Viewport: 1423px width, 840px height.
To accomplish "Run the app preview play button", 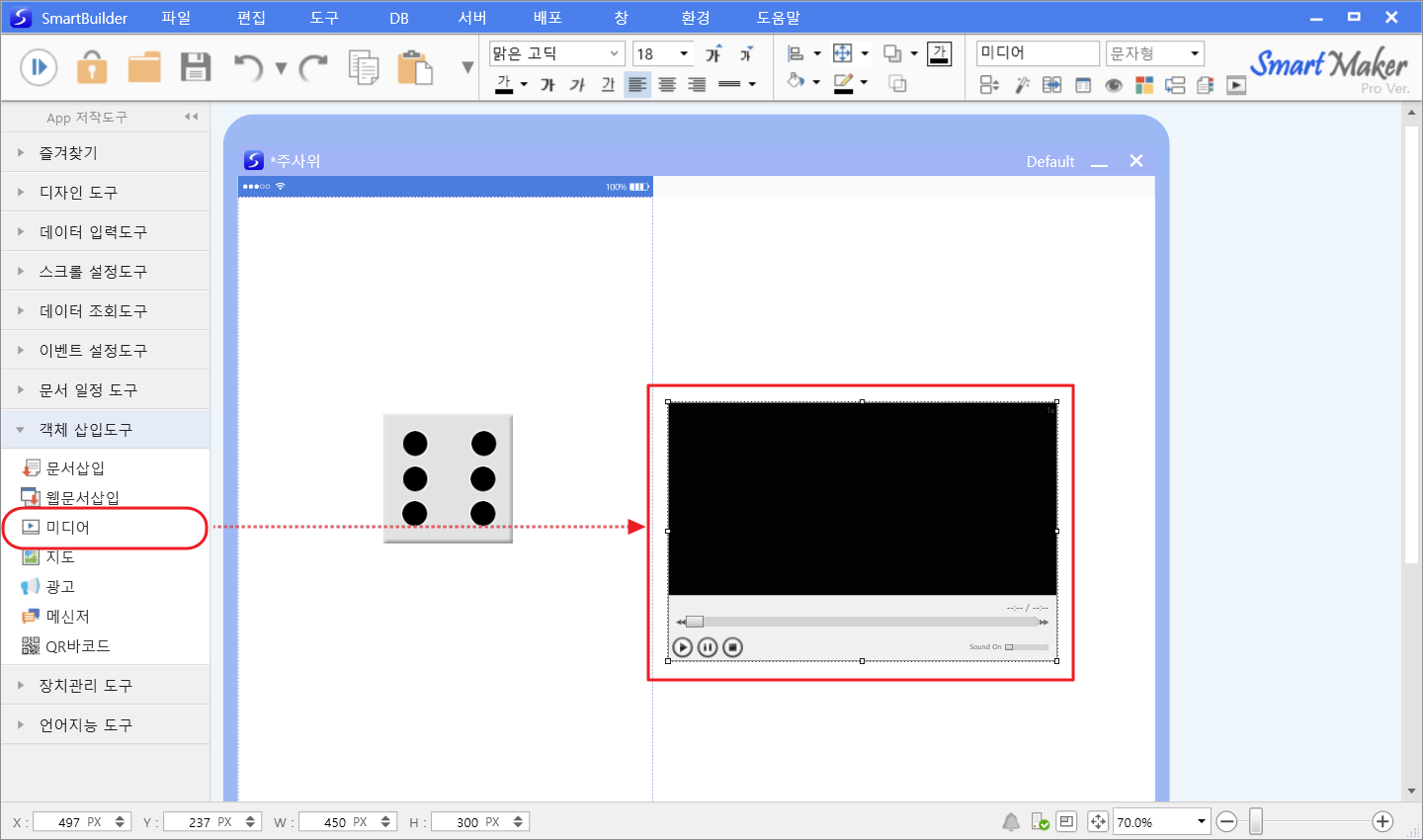I will 39,66.
